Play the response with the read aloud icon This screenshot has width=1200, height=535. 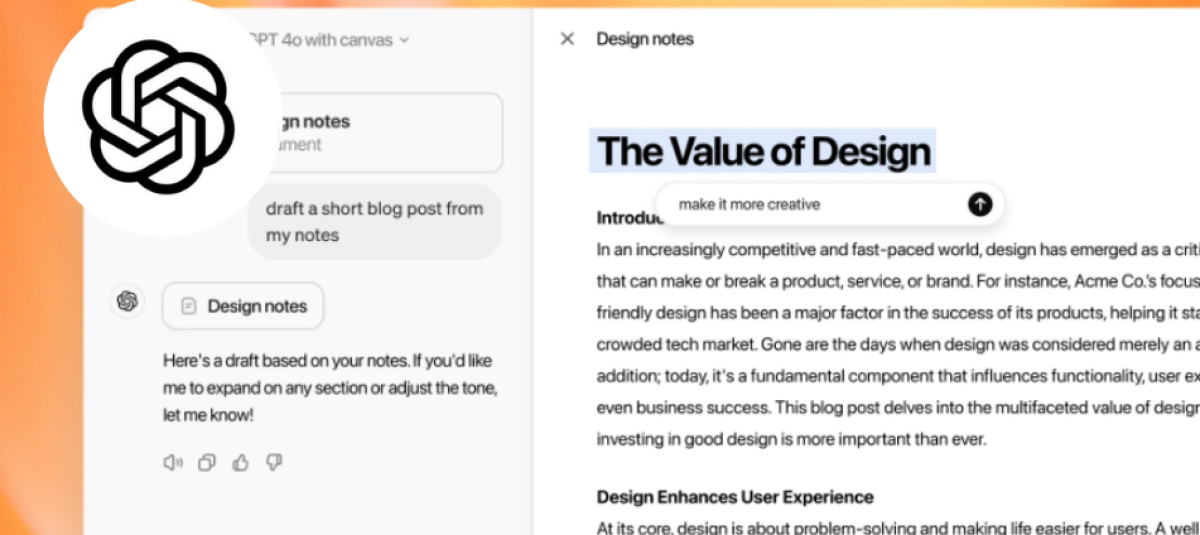click(173, 462)
